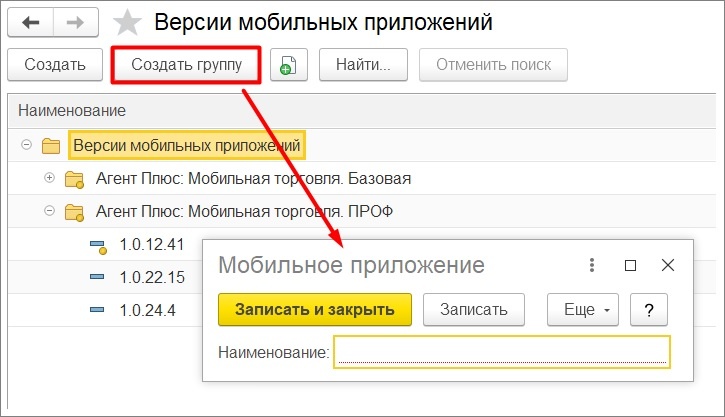
Task: Click the item icon beside 1.0.24.4
Action: [97, 309]
